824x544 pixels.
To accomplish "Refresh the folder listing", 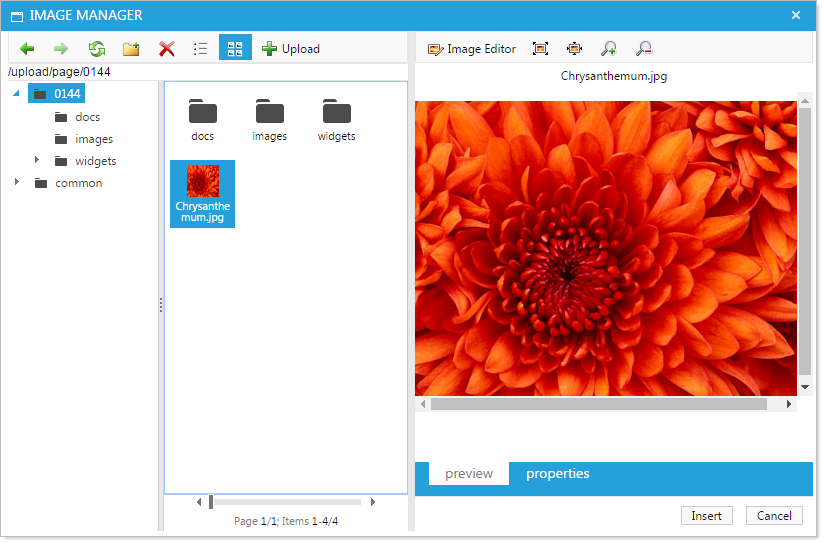I will tap(97, 49).
